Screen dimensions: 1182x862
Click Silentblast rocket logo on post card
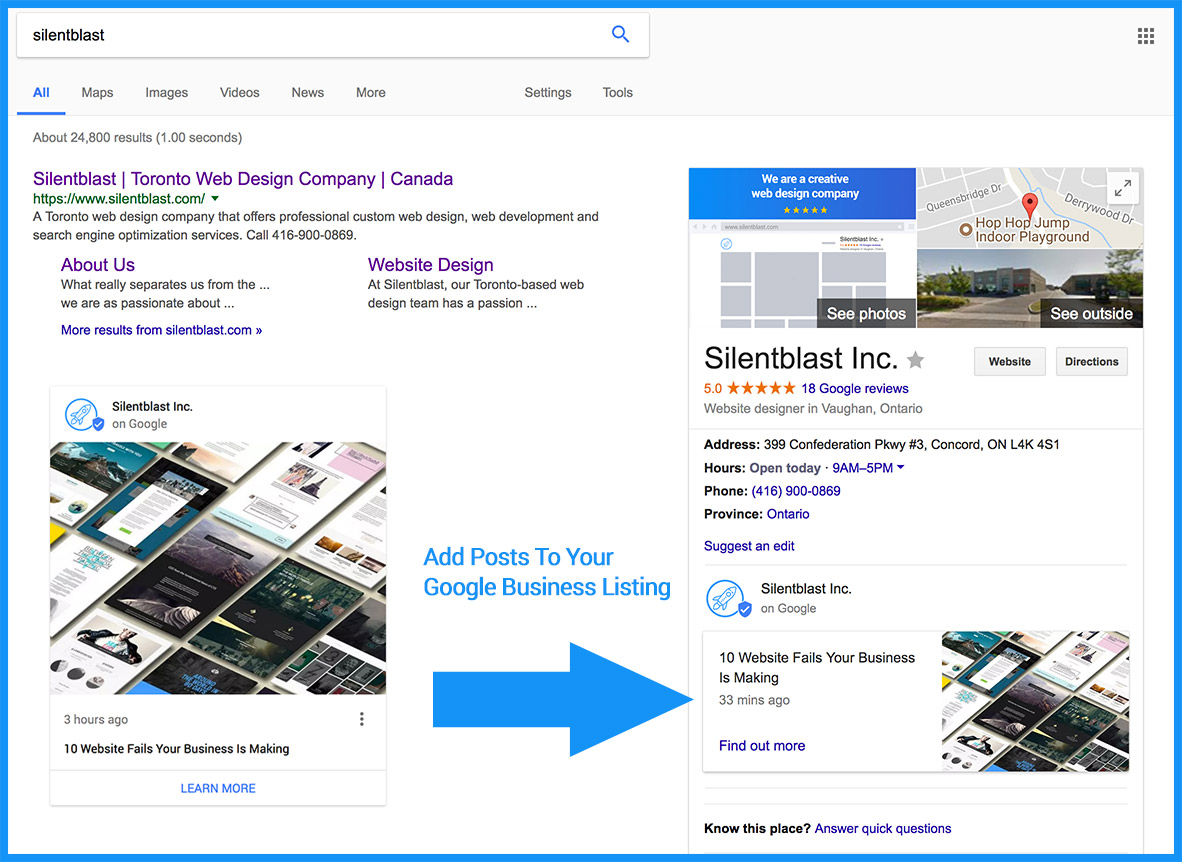pos(84,414)
